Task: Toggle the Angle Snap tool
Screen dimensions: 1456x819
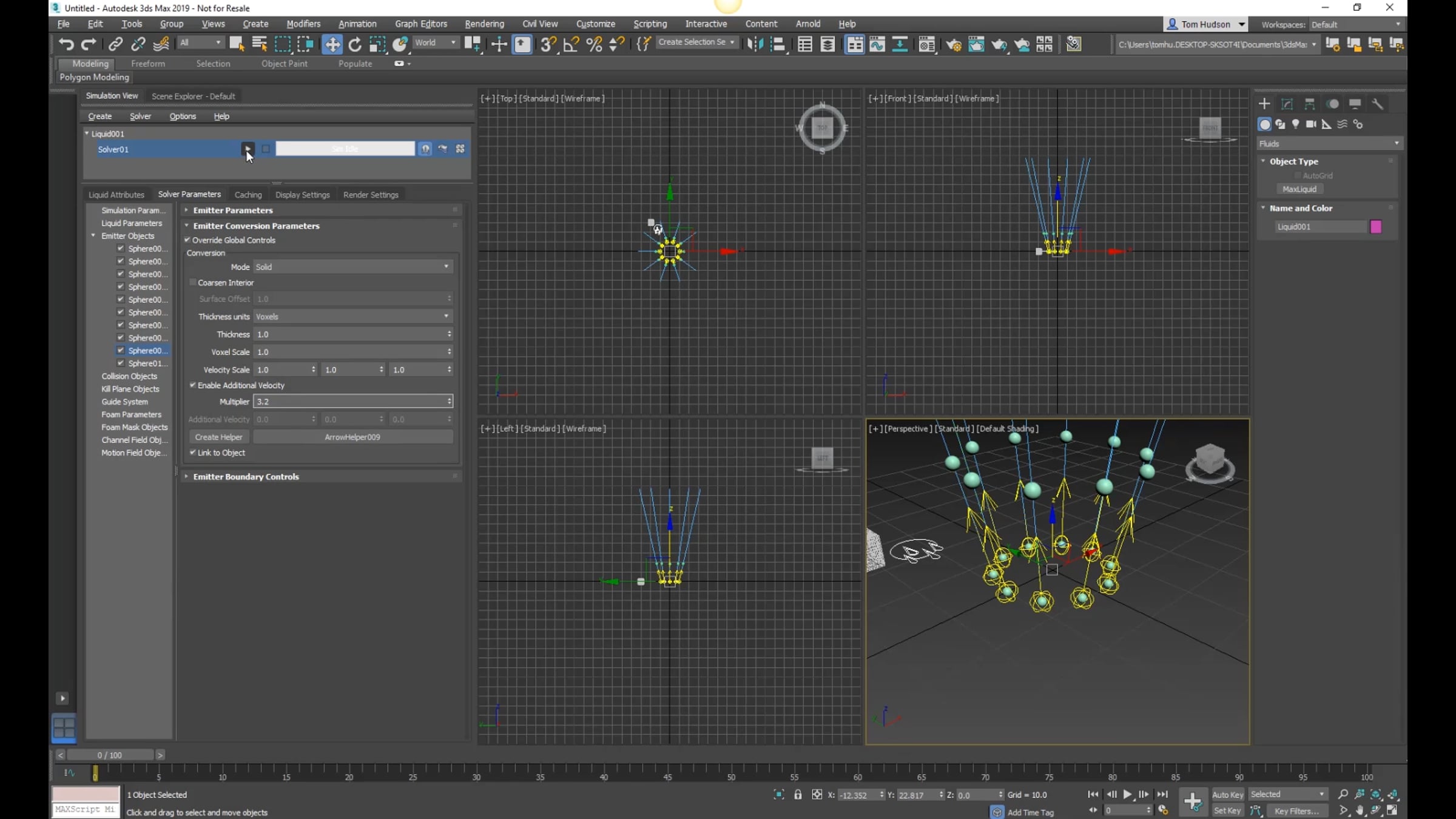Action: click(571, 44)
